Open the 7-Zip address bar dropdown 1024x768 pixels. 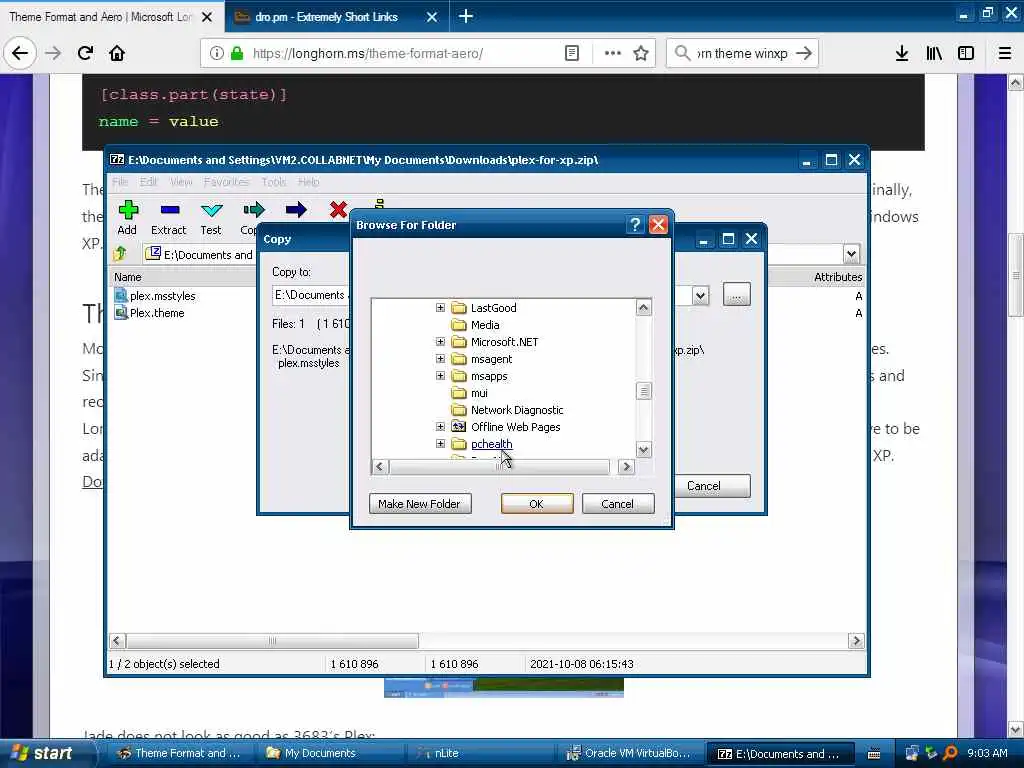pyautogui.click(x=851, y=253)
